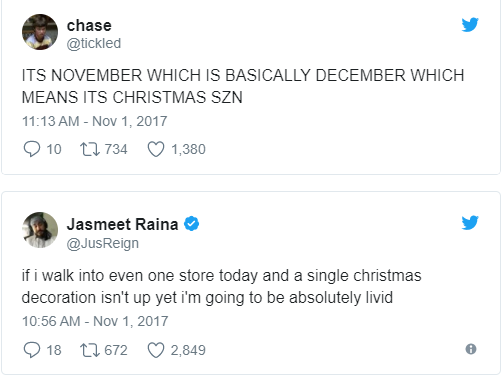The image size is (502, 375).
Task: Open Jasmeet Raina's profile picture
Action: tap(40, 230)
